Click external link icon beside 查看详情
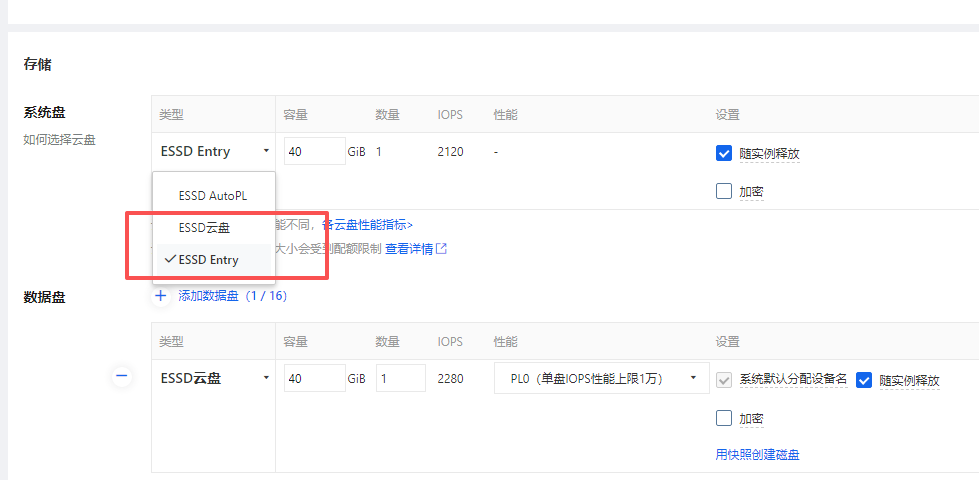Viewport: 979px width, 480px height. click(x=441, y=249)
